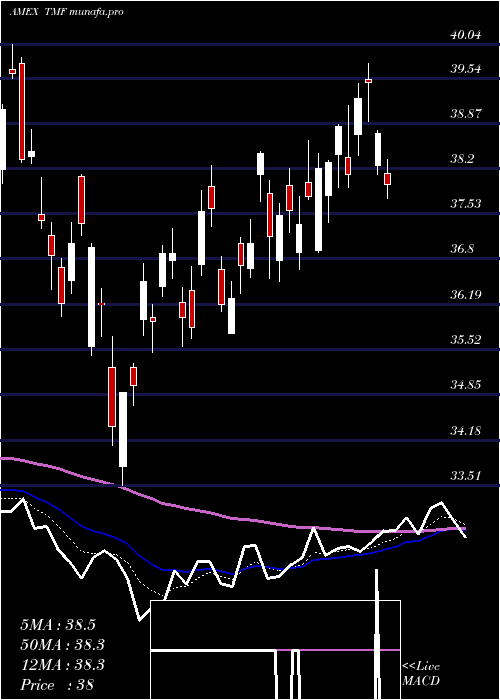Click the 5MA : 38.5 readout
Viewport: 500px width, 700px height.
click(x=58, y=625)
